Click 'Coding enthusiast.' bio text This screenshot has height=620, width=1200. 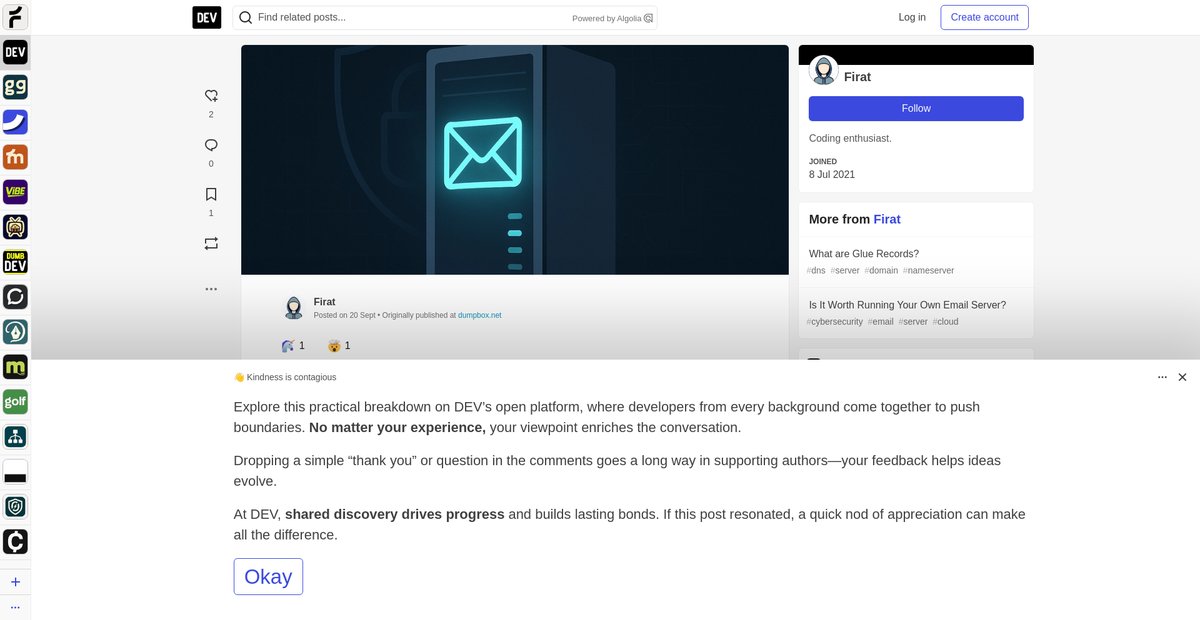point(850,138)
